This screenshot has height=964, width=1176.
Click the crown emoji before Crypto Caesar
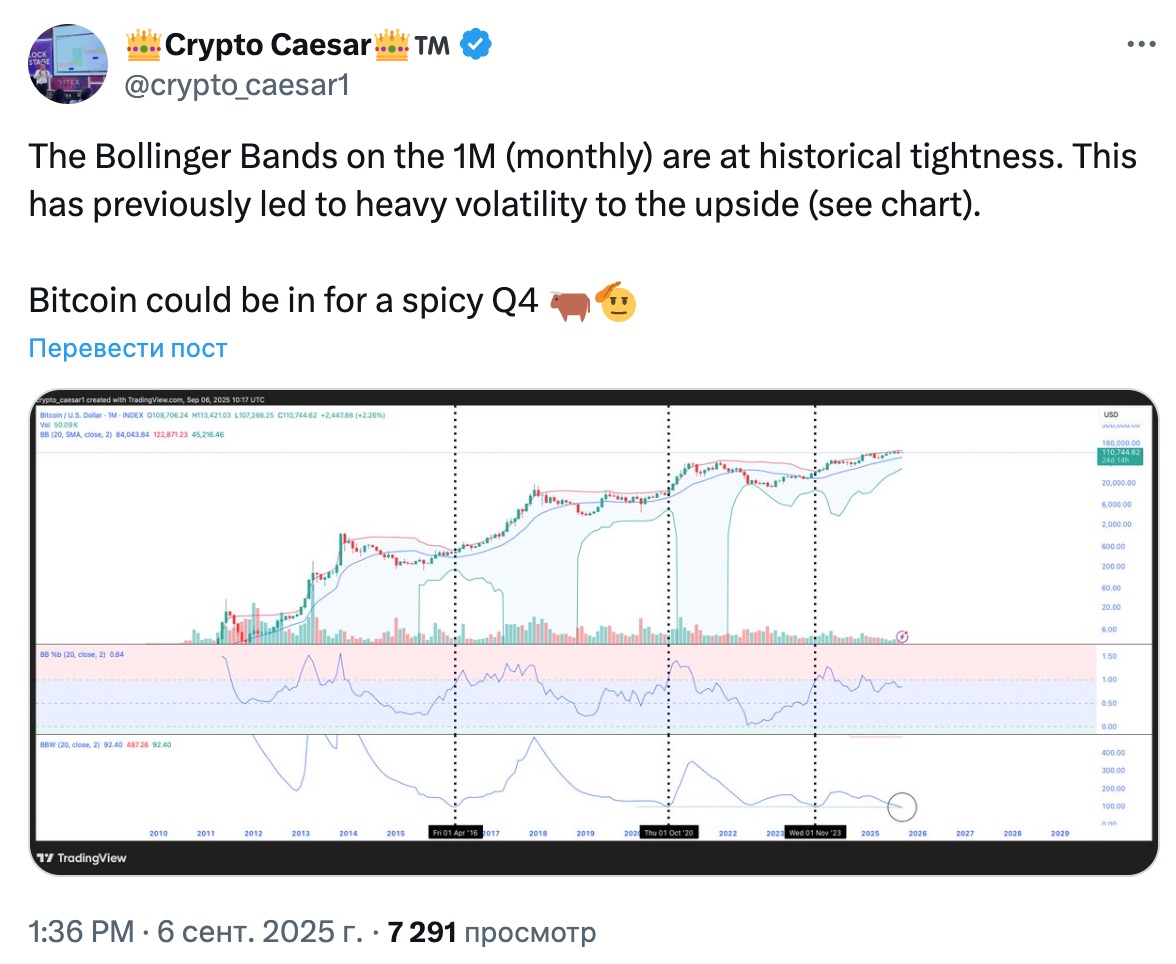[143, 45]
